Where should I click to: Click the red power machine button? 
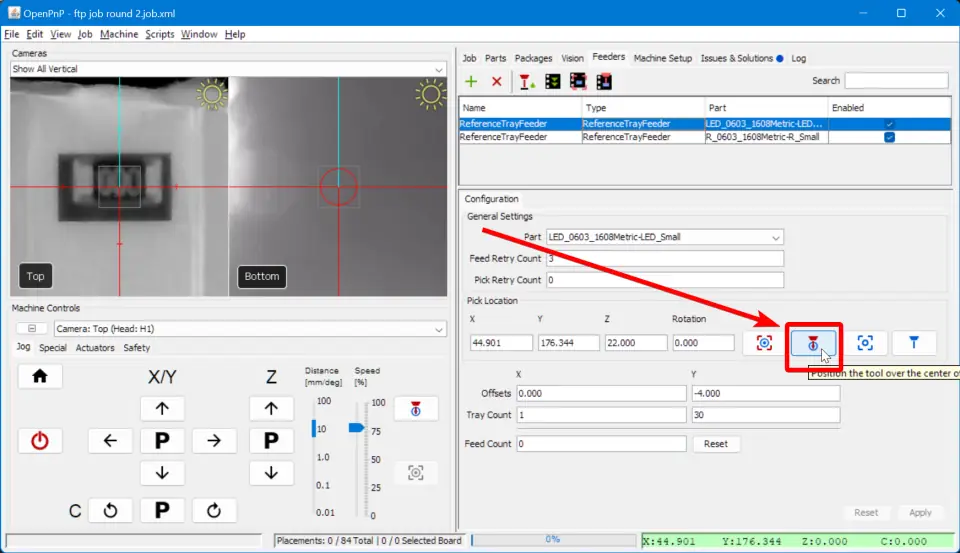coord(40,441)
